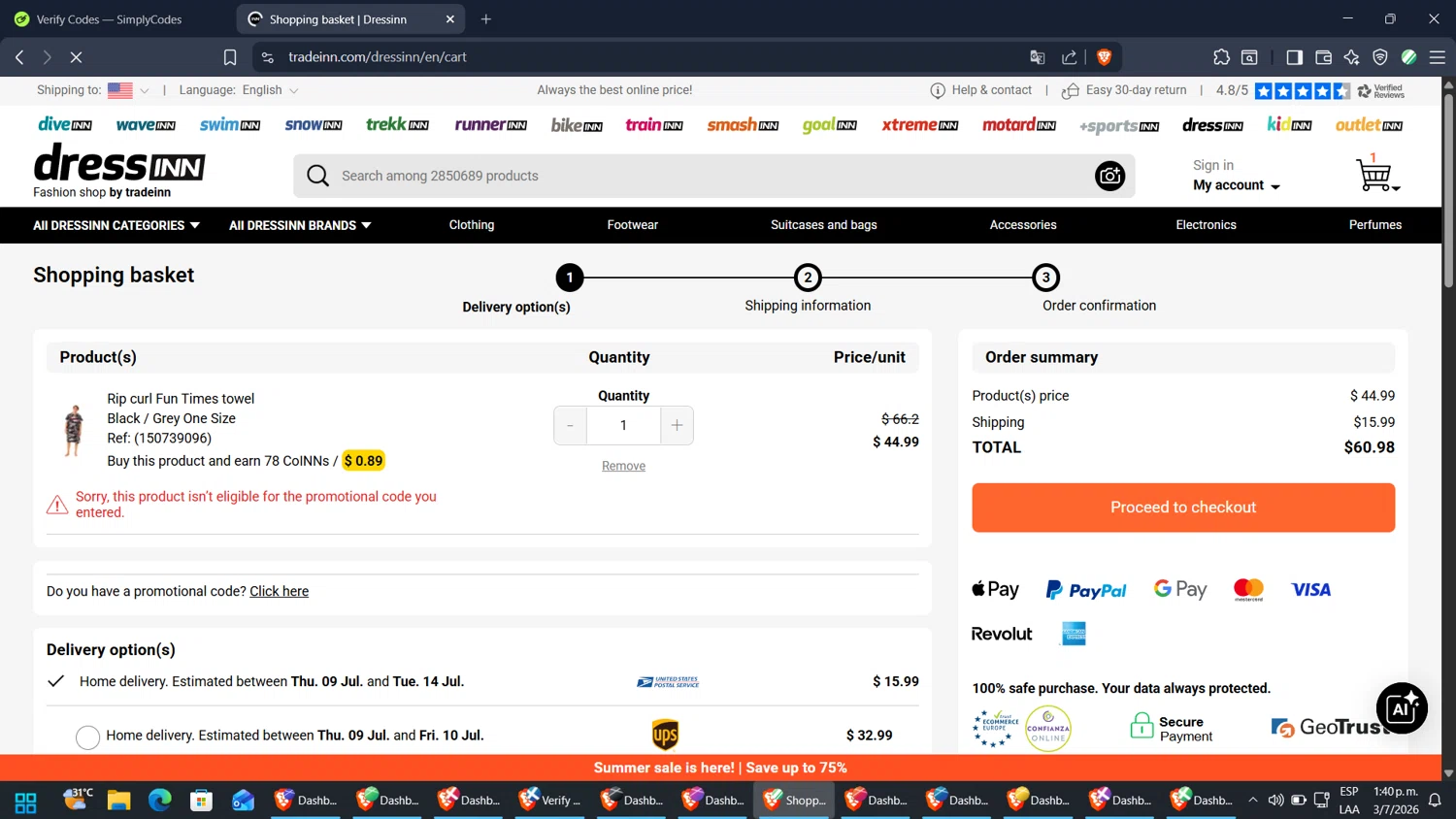Image resolution: width=1456 pixels, height=819 pixels.
Task: Click the share page icon in address bar
Action: click(1070, 57)
